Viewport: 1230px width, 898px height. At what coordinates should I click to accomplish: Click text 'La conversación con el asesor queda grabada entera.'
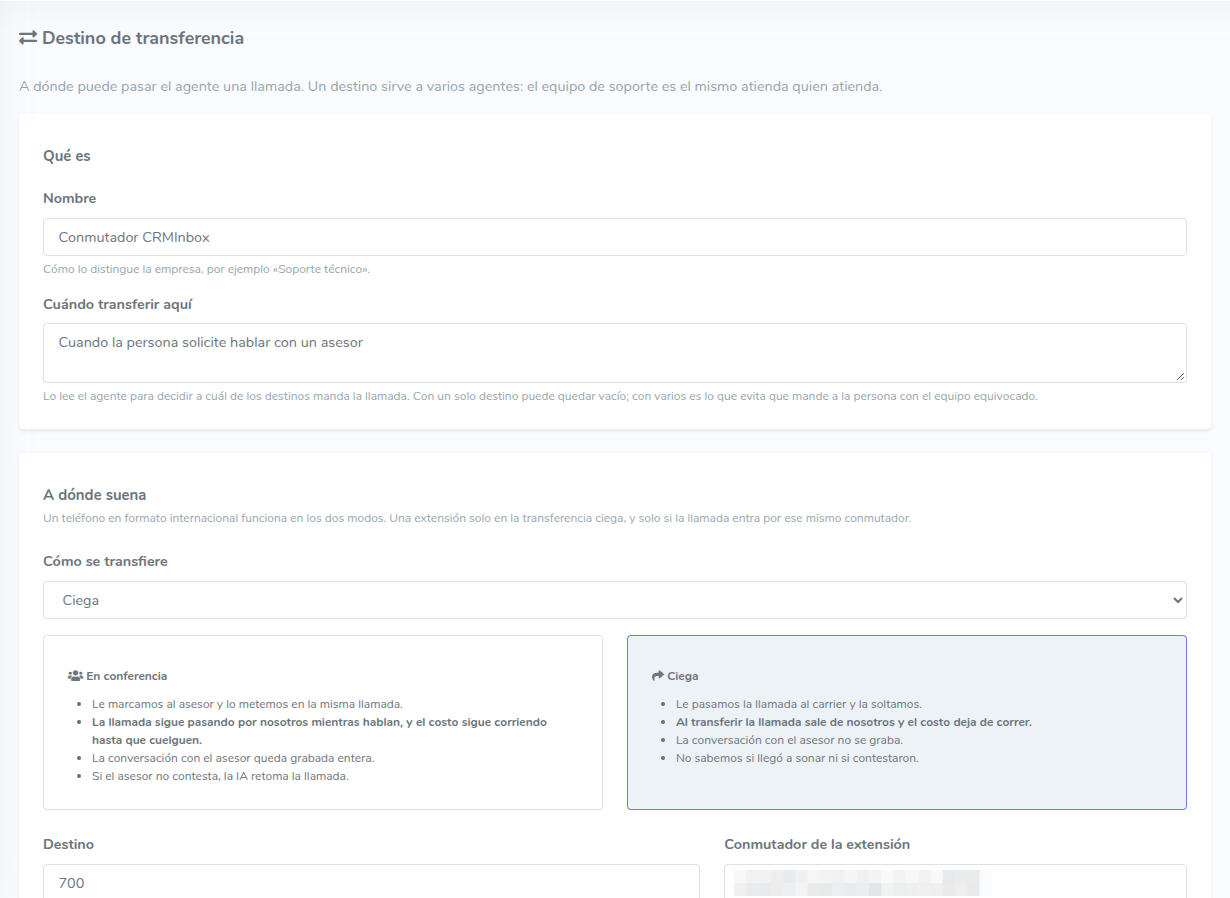(x=233, y=758)
